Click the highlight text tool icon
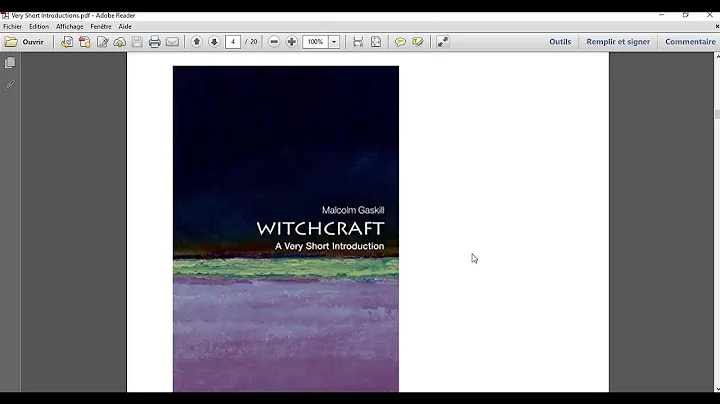 (x=418, y=42)
